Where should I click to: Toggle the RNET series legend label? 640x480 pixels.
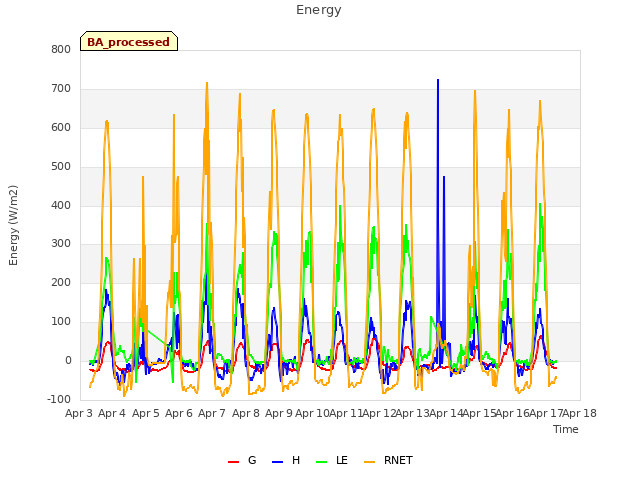398,460
